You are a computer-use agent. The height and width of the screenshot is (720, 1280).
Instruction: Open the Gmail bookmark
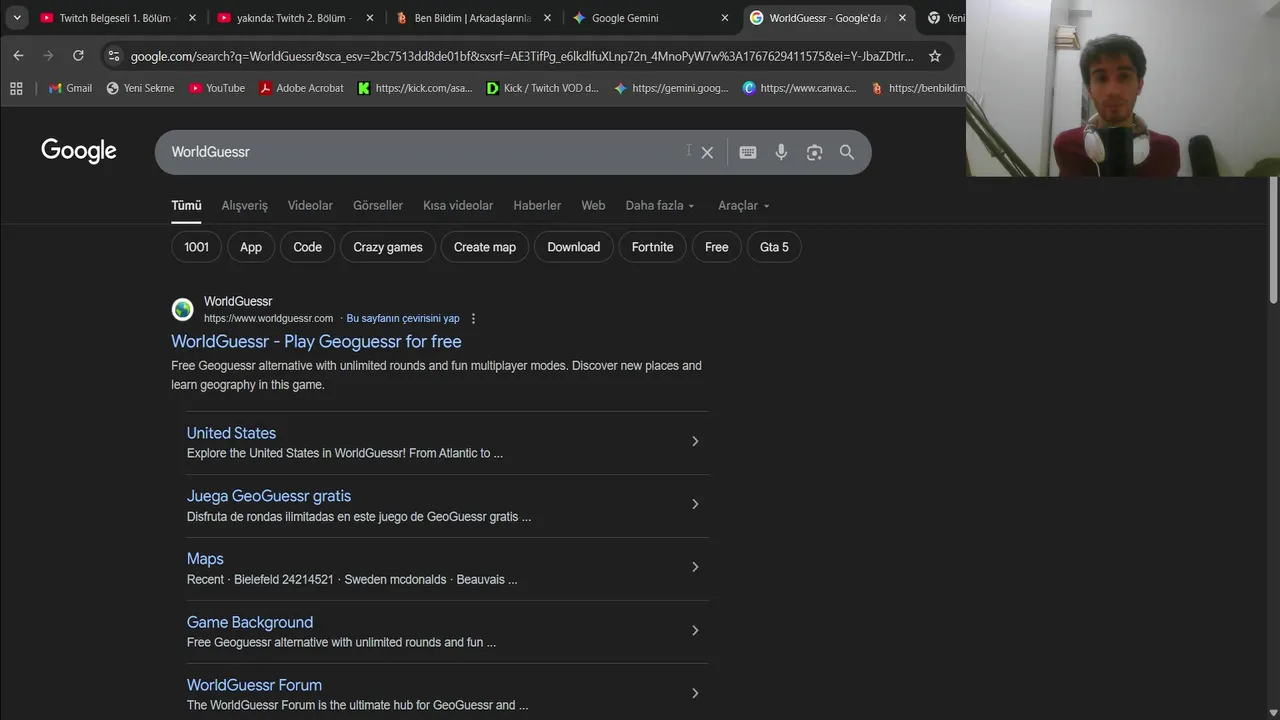tap(70, 88)
